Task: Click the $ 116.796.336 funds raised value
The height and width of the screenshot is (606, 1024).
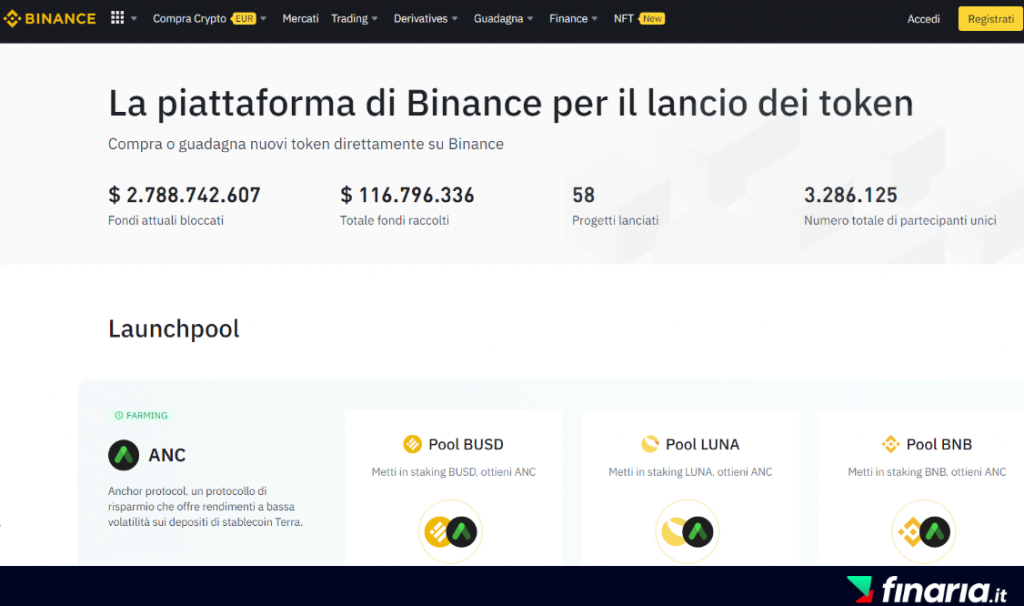Action: (x=407, y=195)
